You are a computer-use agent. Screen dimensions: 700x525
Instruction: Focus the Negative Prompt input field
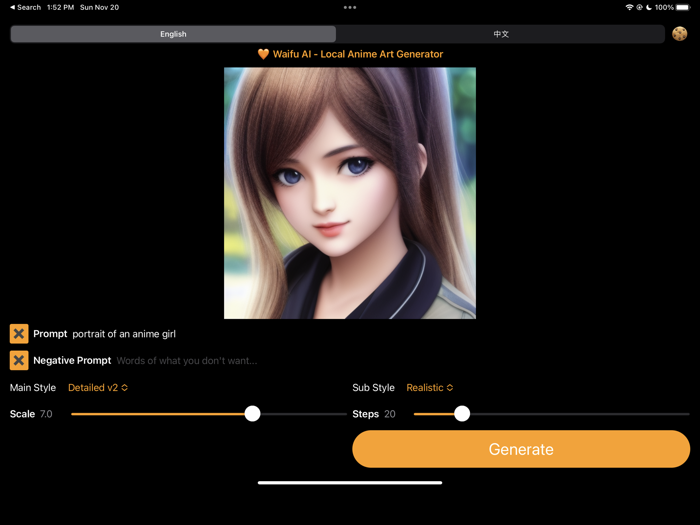187,361
